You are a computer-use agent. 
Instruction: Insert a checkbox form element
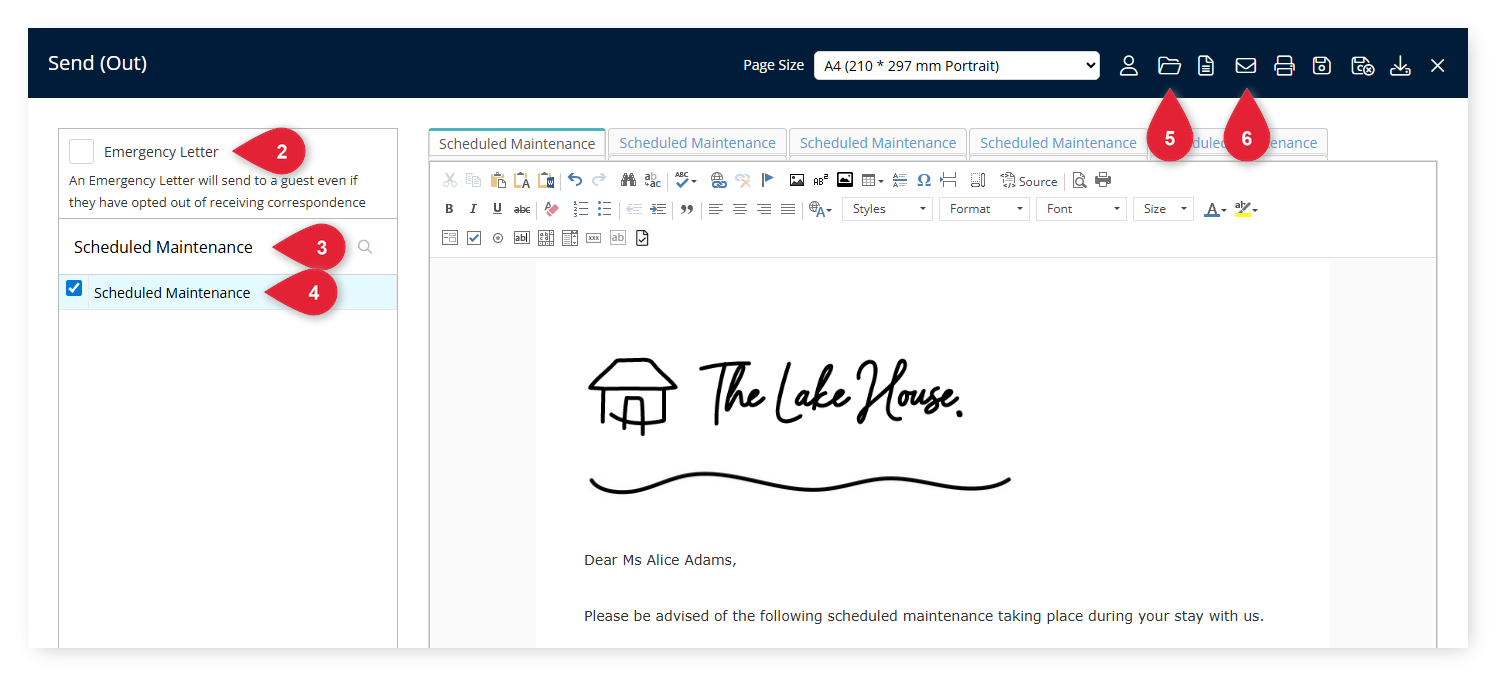[474, 238]
